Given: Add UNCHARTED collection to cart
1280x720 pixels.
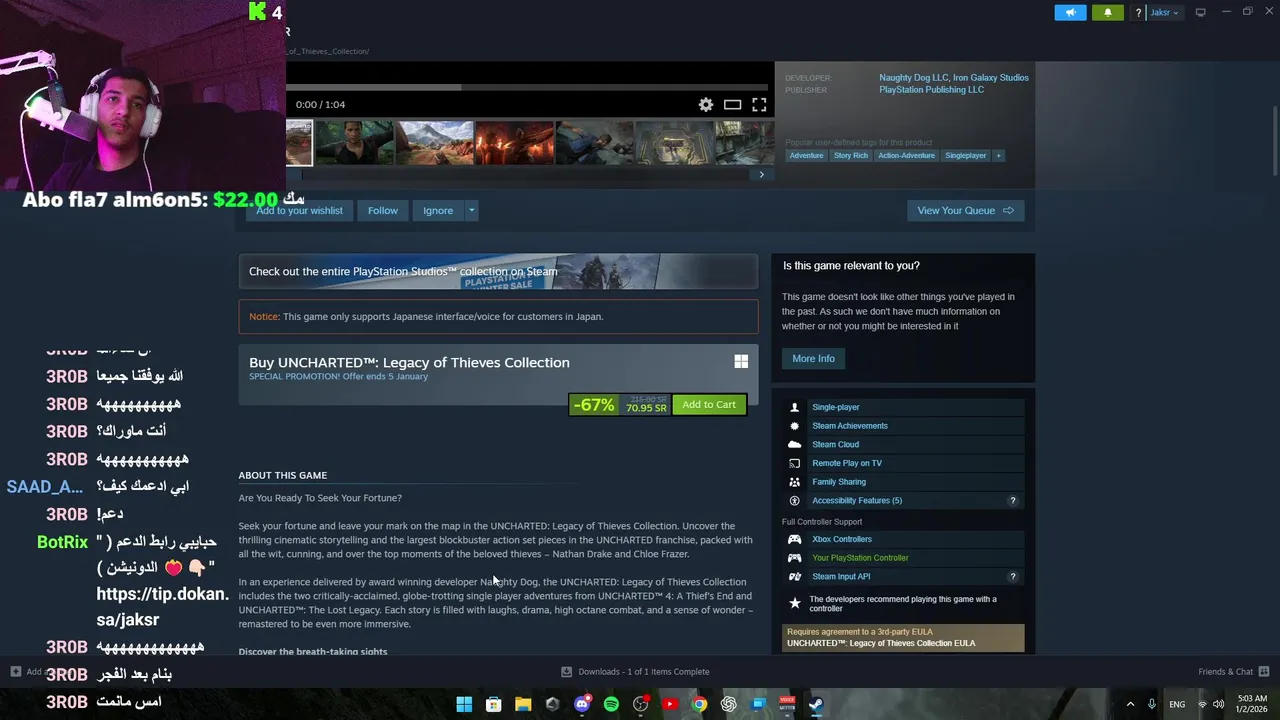Looking at the screenshot, I should coord(709,405).
